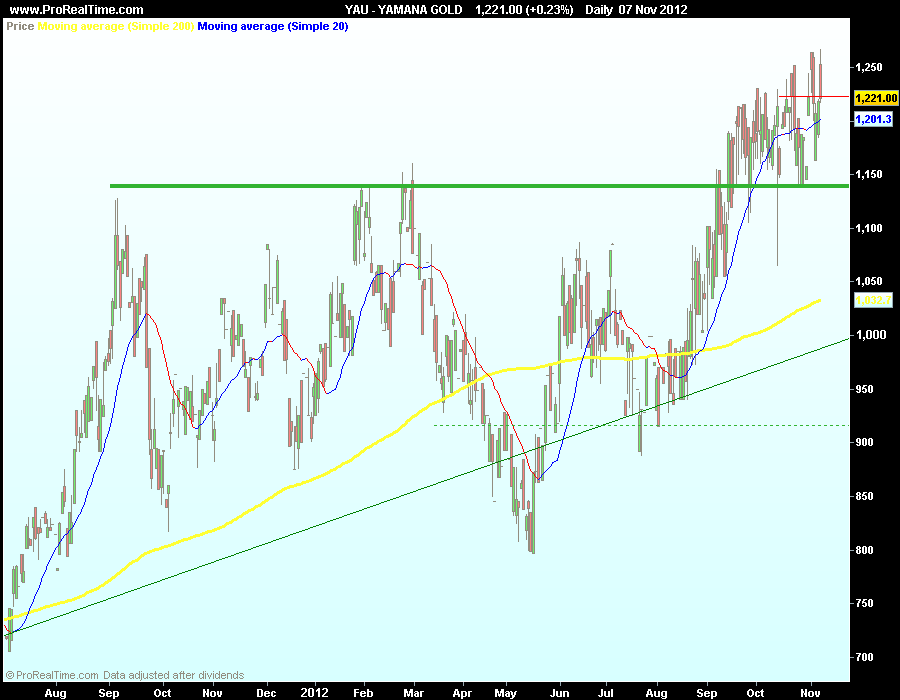Select the blue 1,201.3 moving average tag
The height and width of the screenshot is (700, 900).
click(x=874, y=119)
